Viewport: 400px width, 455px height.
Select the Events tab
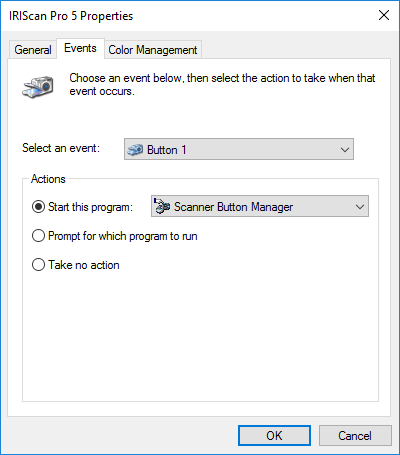pos(80,48)
